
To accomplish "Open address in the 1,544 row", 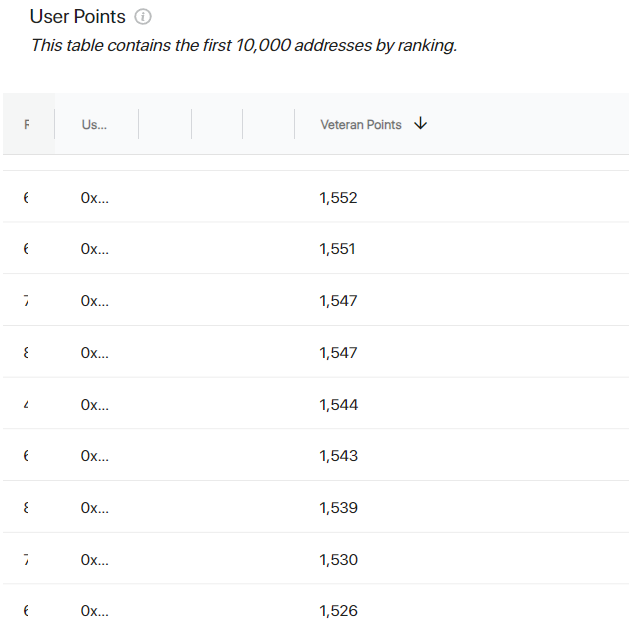I will 94,405.
